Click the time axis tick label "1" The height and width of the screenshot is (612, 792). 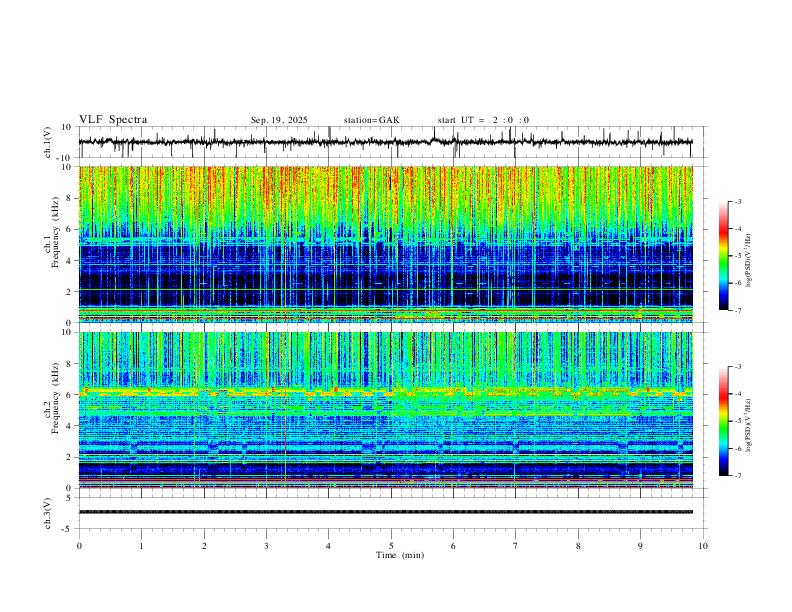[x=142, y=546]
